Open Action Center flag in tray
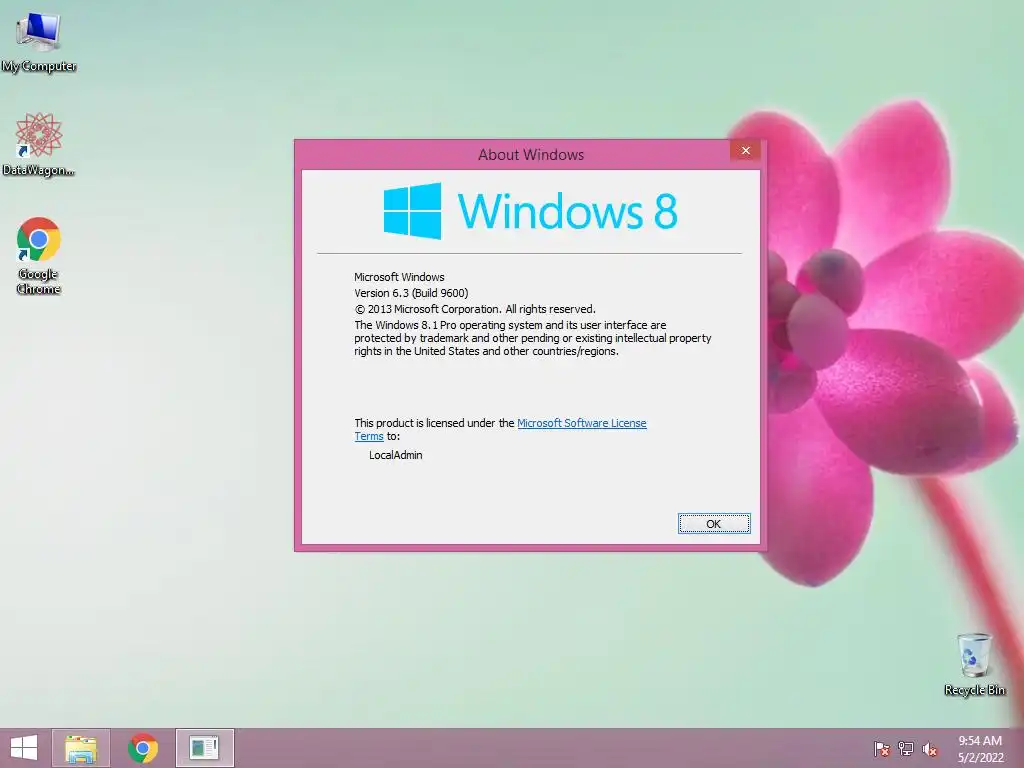This screenshot has width=1024, height=768. coord(882,749)
